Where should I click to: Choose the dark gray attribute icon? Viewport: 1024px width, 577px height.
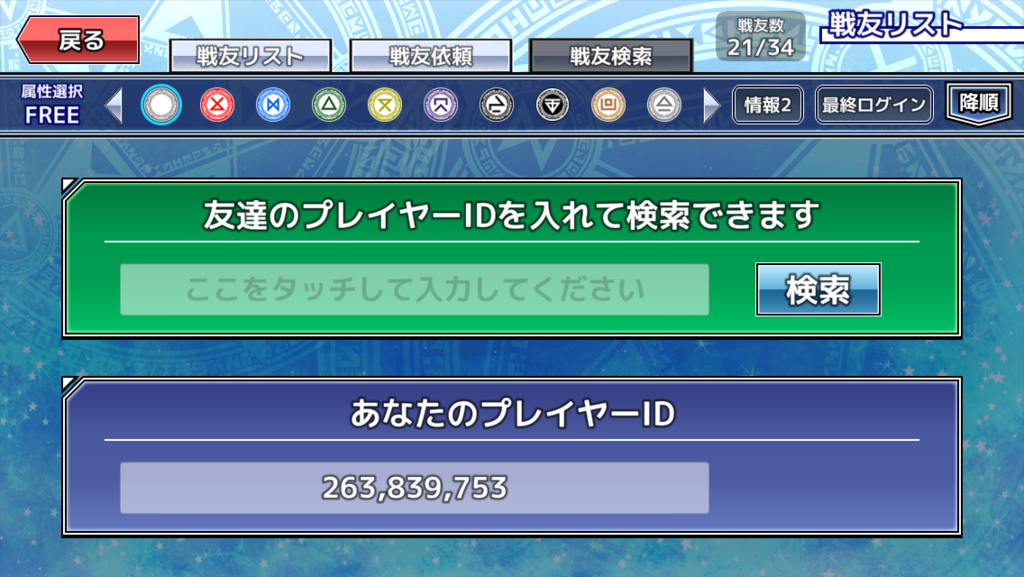(496, 104)
